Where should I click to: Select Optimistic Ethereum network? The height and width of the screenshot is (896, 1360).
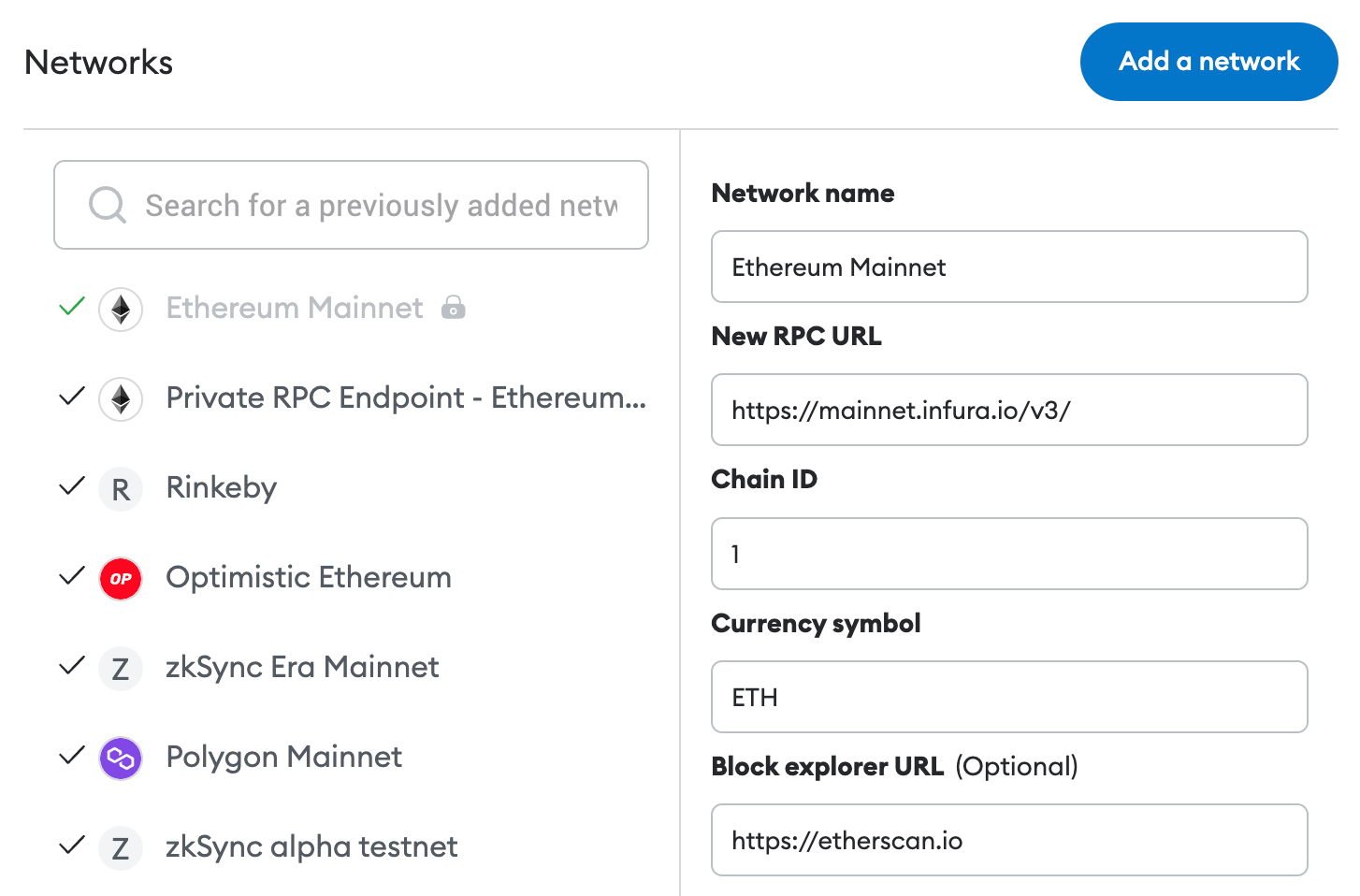[x=309, y=578]
